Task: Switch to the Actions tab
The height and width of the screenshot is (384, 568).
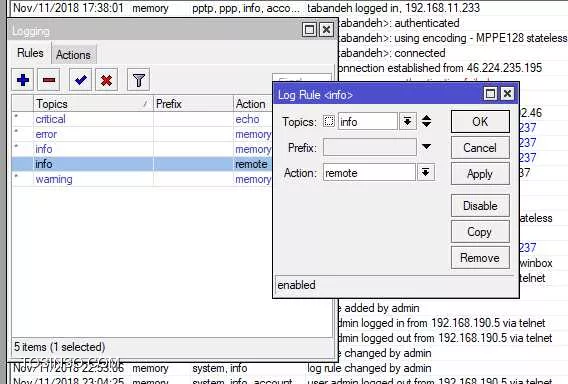Action: 74,55
